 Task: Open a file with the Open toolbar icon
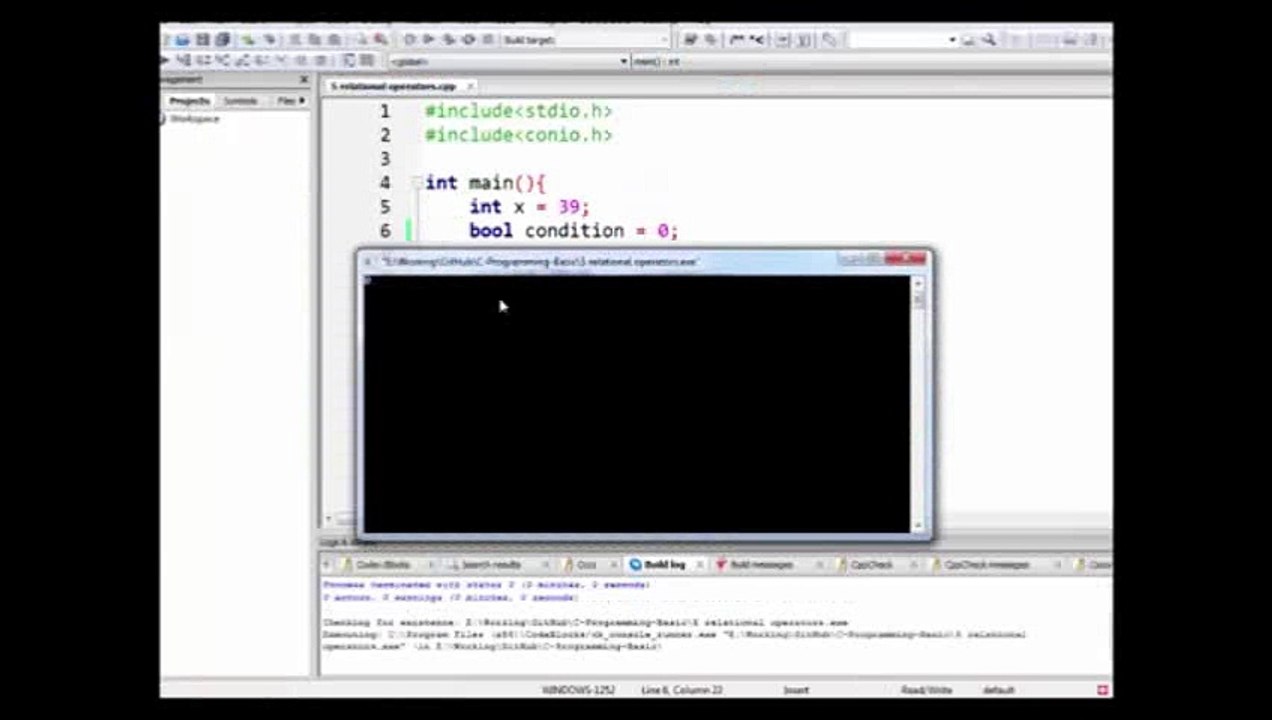[x=183, y=40]
